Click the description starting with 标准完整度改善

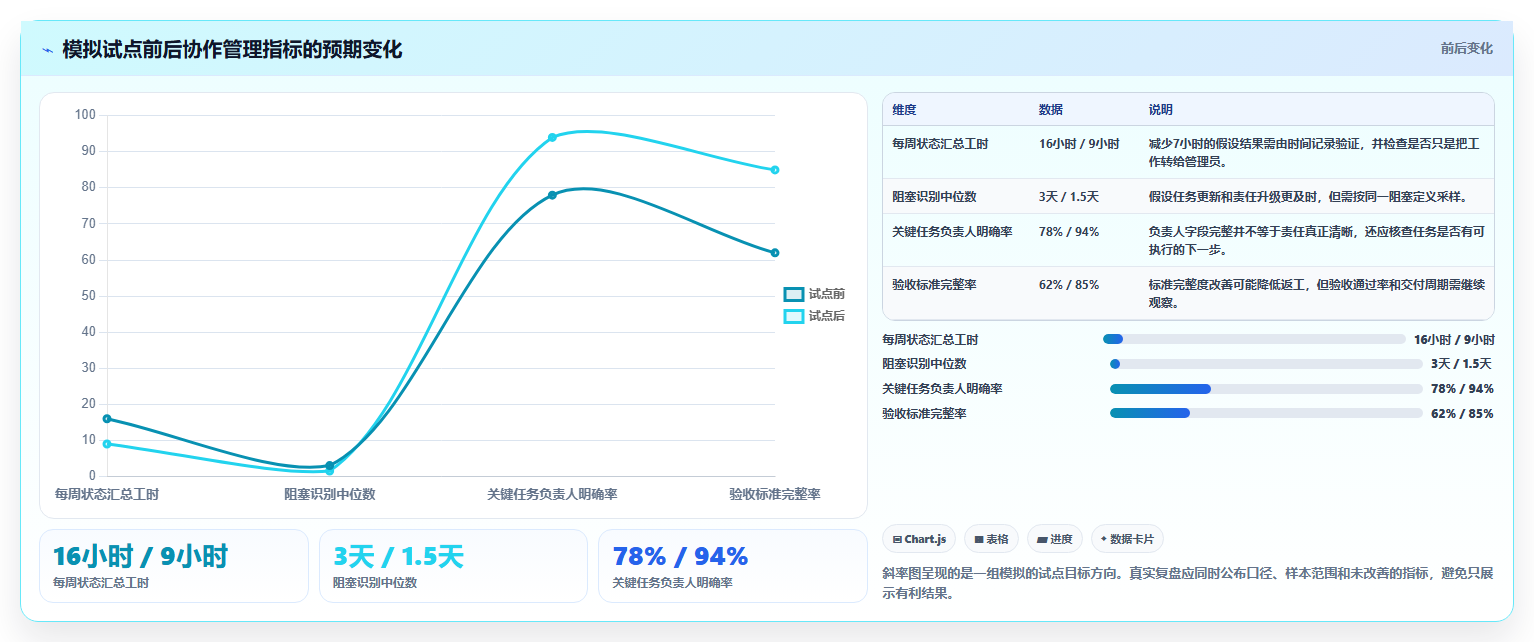(1317, 293)
